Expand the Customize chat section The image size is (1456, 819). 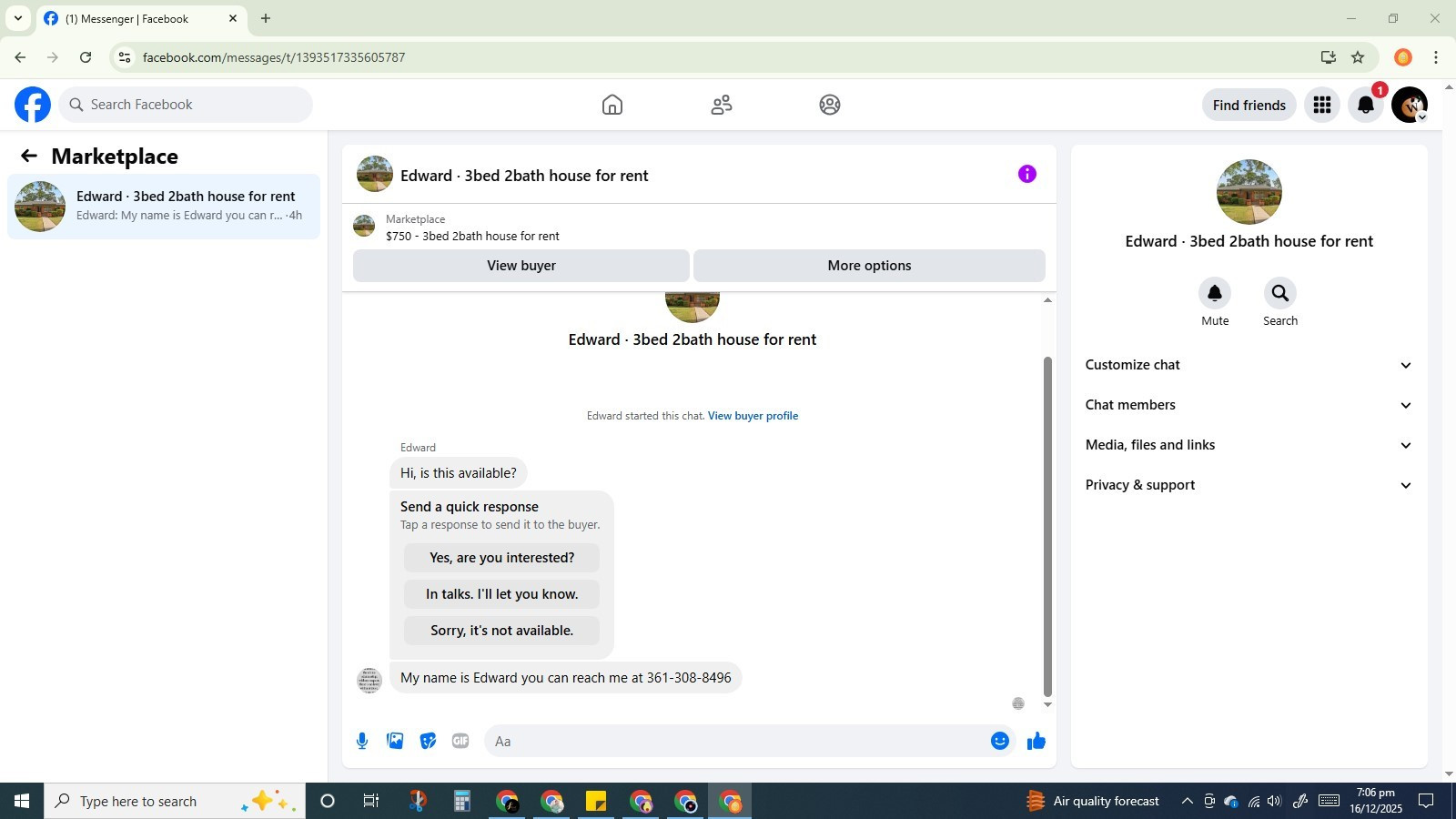click(x=1249, y=365)
